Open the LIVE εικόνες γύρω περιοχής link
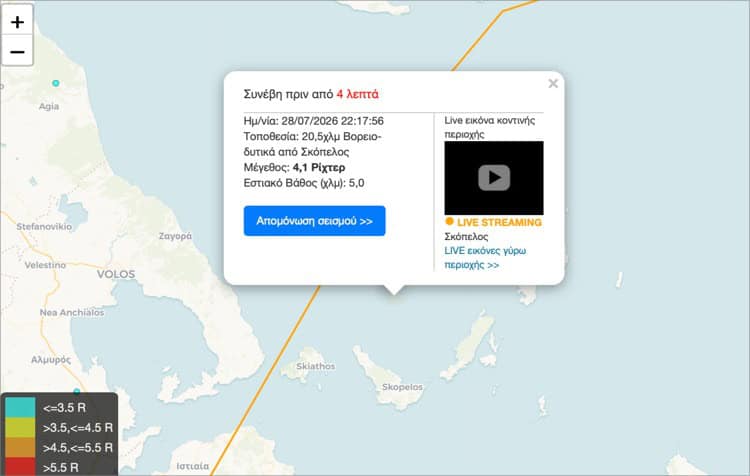 click(485, 257)
